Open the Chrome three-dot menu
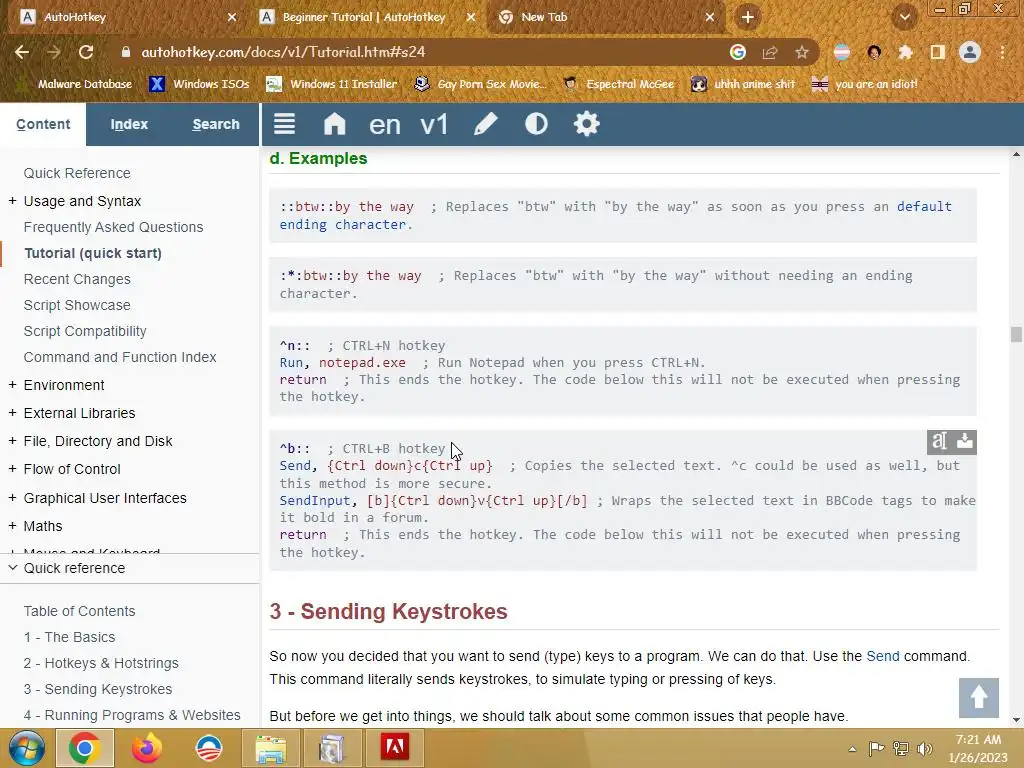The height and width of the screenshot is (768, 1024). [x=1002, y=52]
